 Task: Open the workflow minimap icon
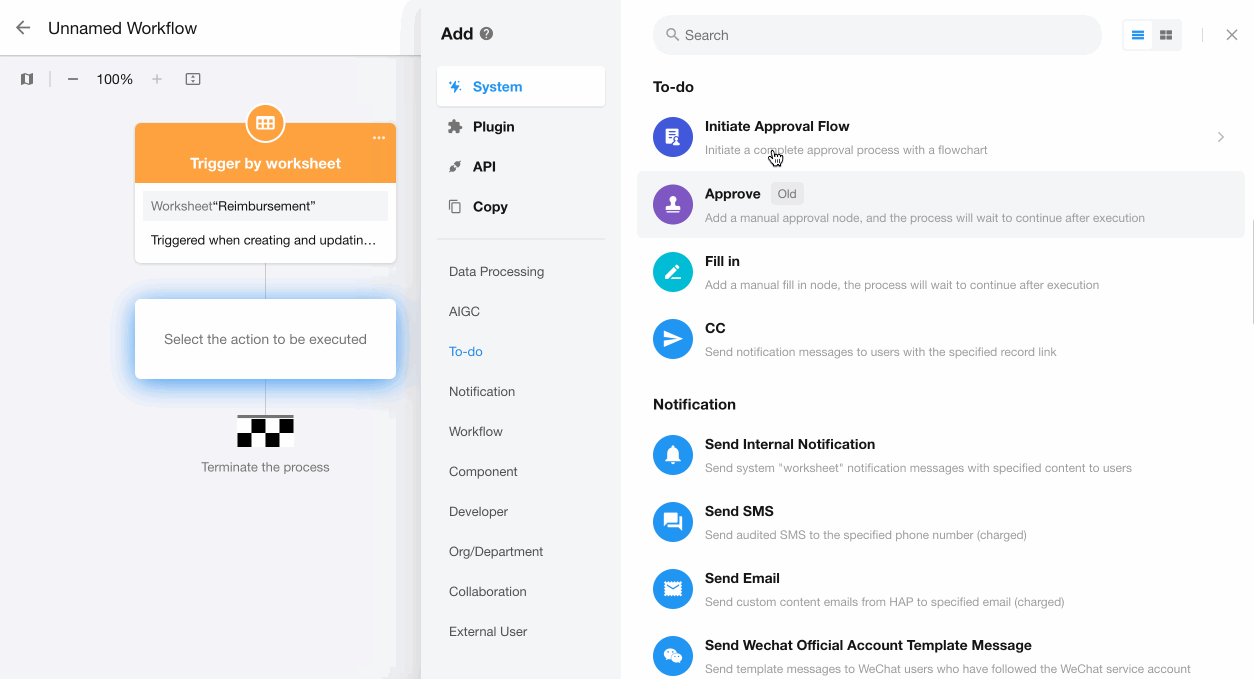tap(27, 79)
